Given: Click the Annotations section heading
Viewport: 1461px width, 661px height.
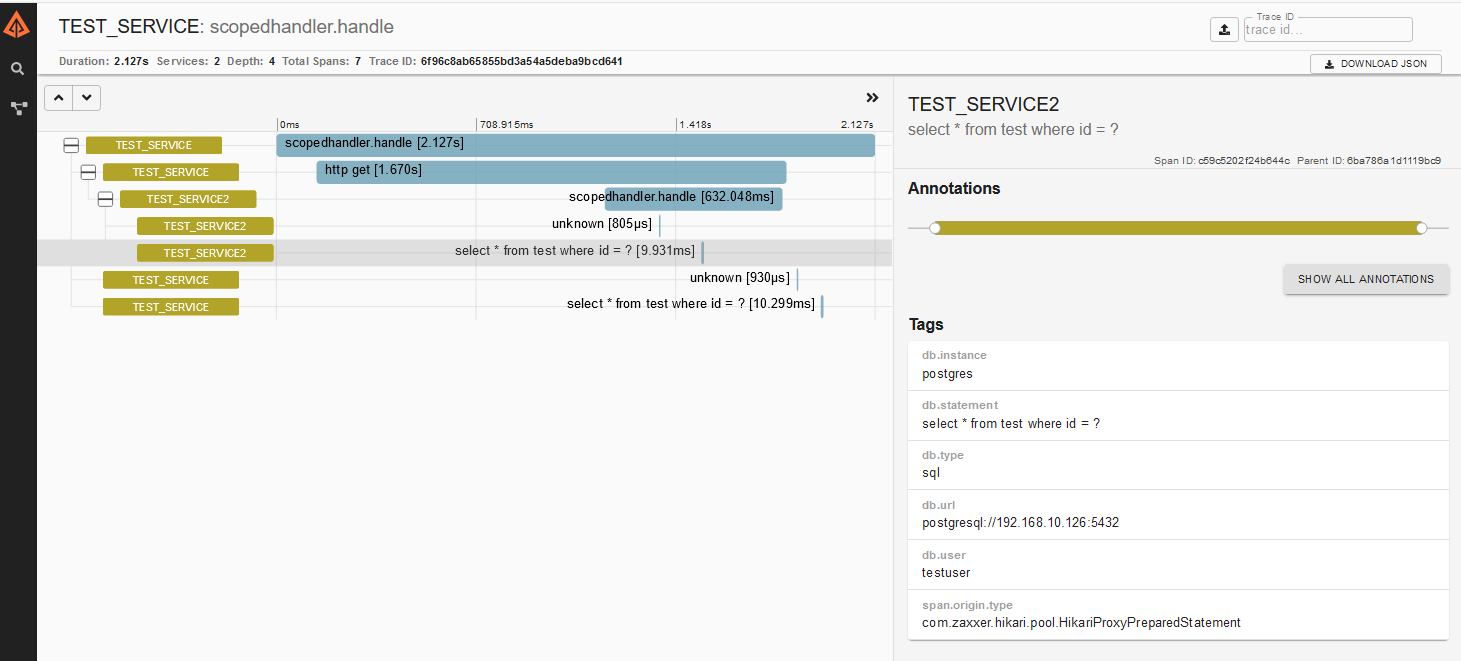Looking at the screenshot, I should click(954, 188).
